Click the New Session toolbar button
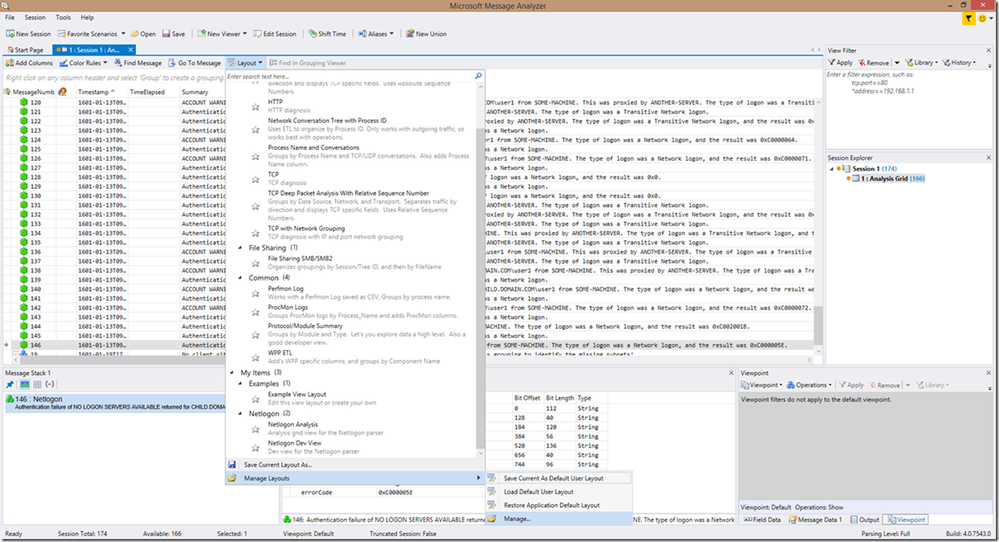 coord(29,34)
